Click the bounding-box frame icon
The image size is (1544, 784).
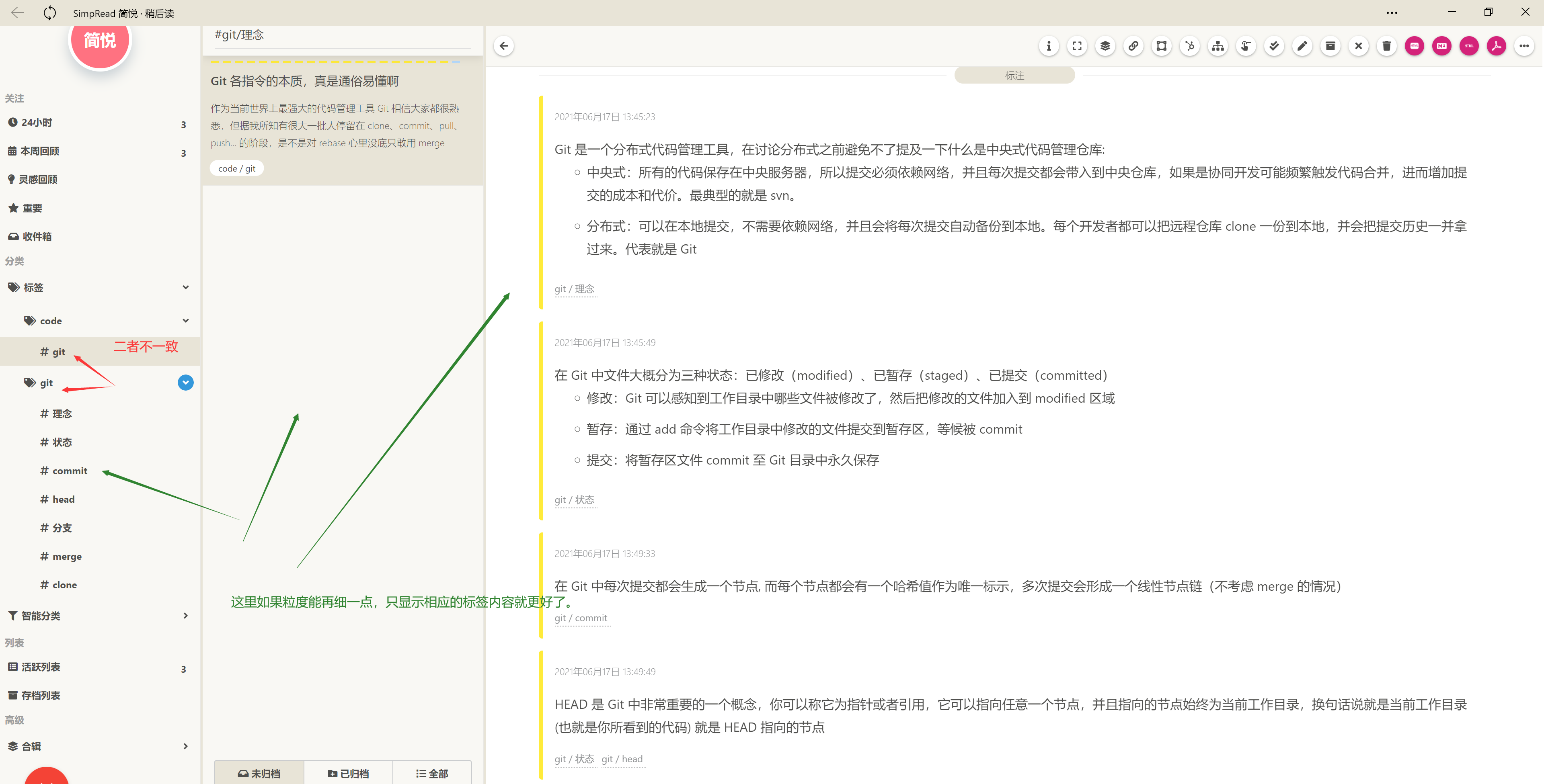[1161, 46]
